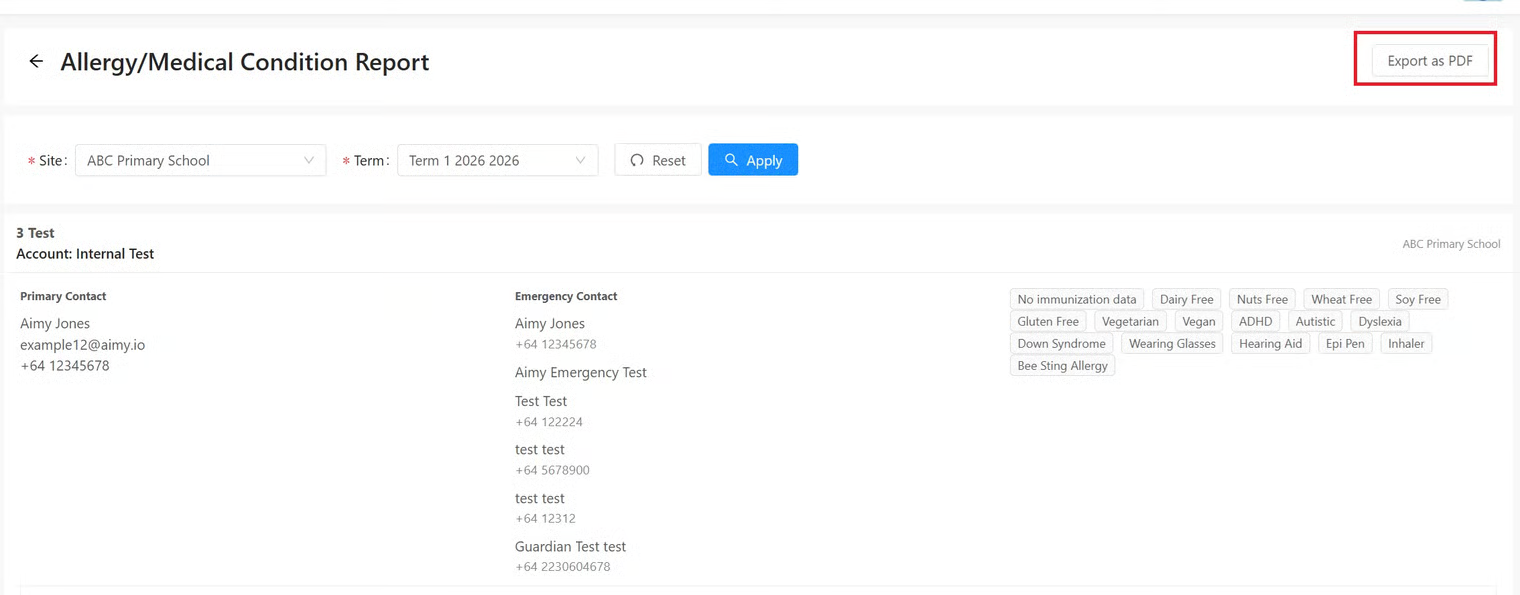The image size is (1520, 595).
Task: Click the circular reset icon
Action: tap(637, 160)
